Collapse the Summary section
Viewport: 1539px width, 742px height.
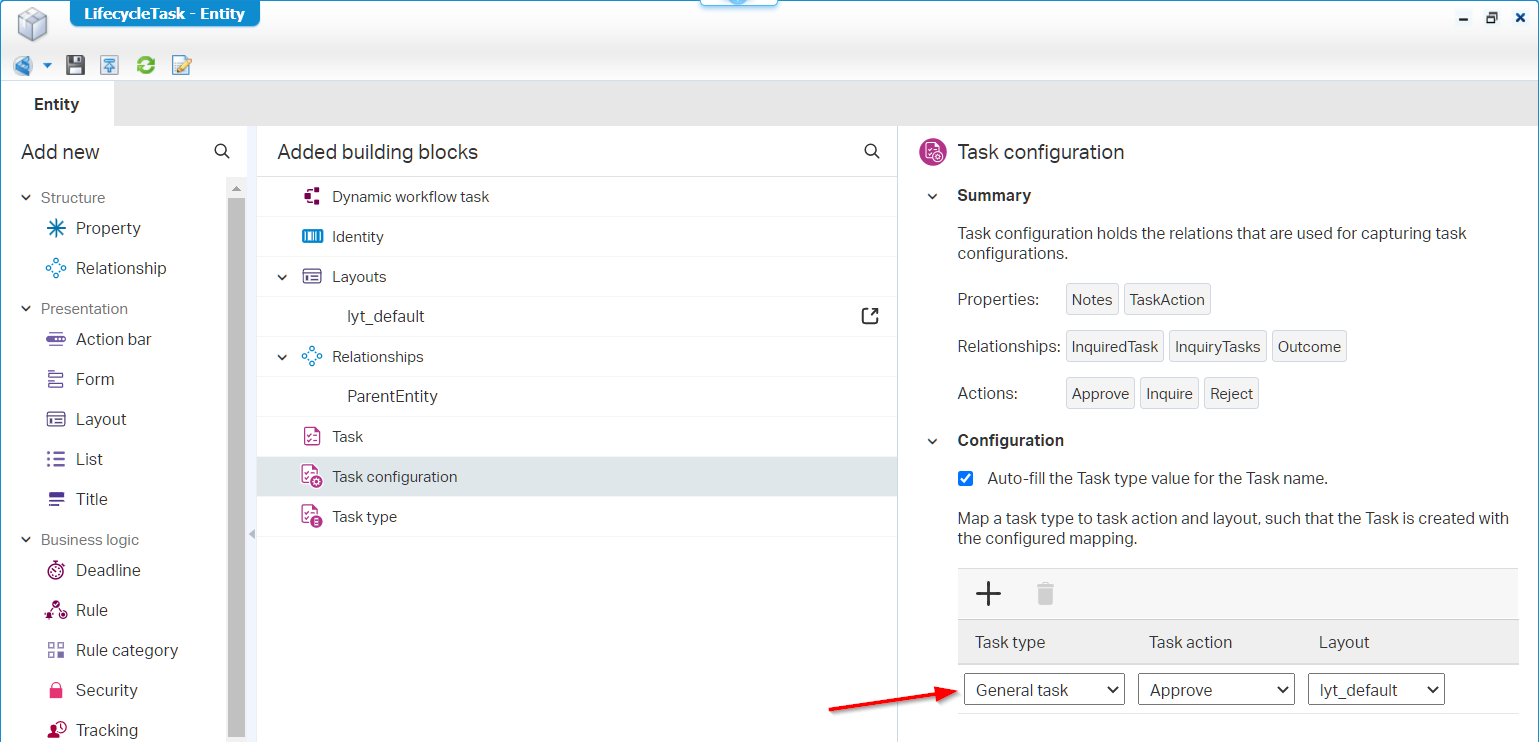pyautogui.click(x=933, y=196)
